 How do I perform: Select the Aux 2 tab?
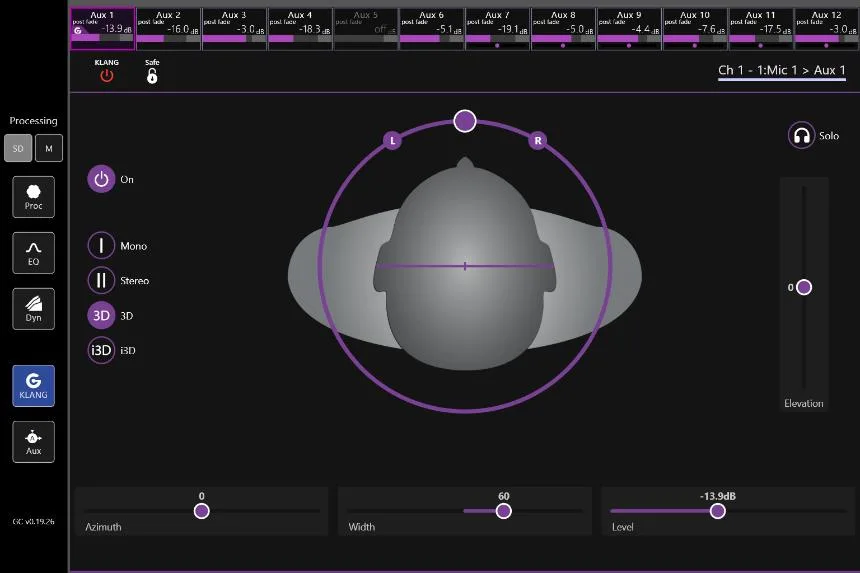[x=168, y=29]
